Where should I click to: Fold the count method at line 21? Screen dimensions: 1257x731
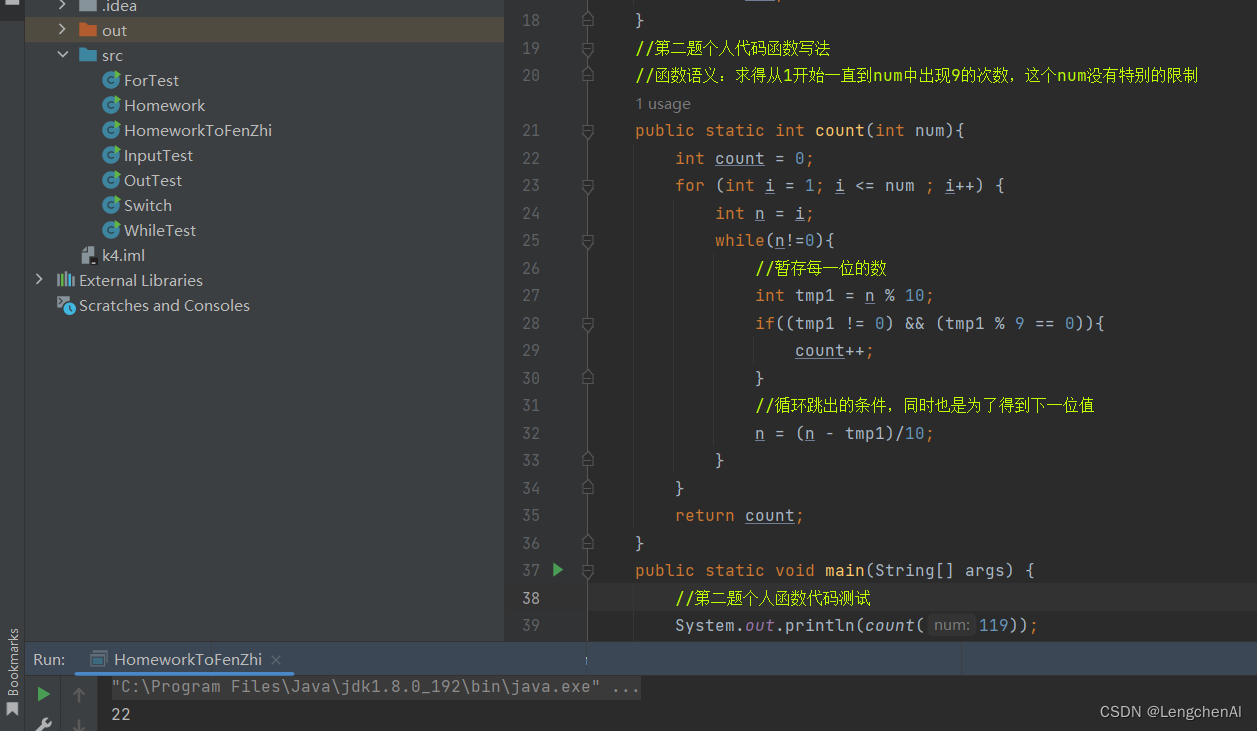coord(588,131)
